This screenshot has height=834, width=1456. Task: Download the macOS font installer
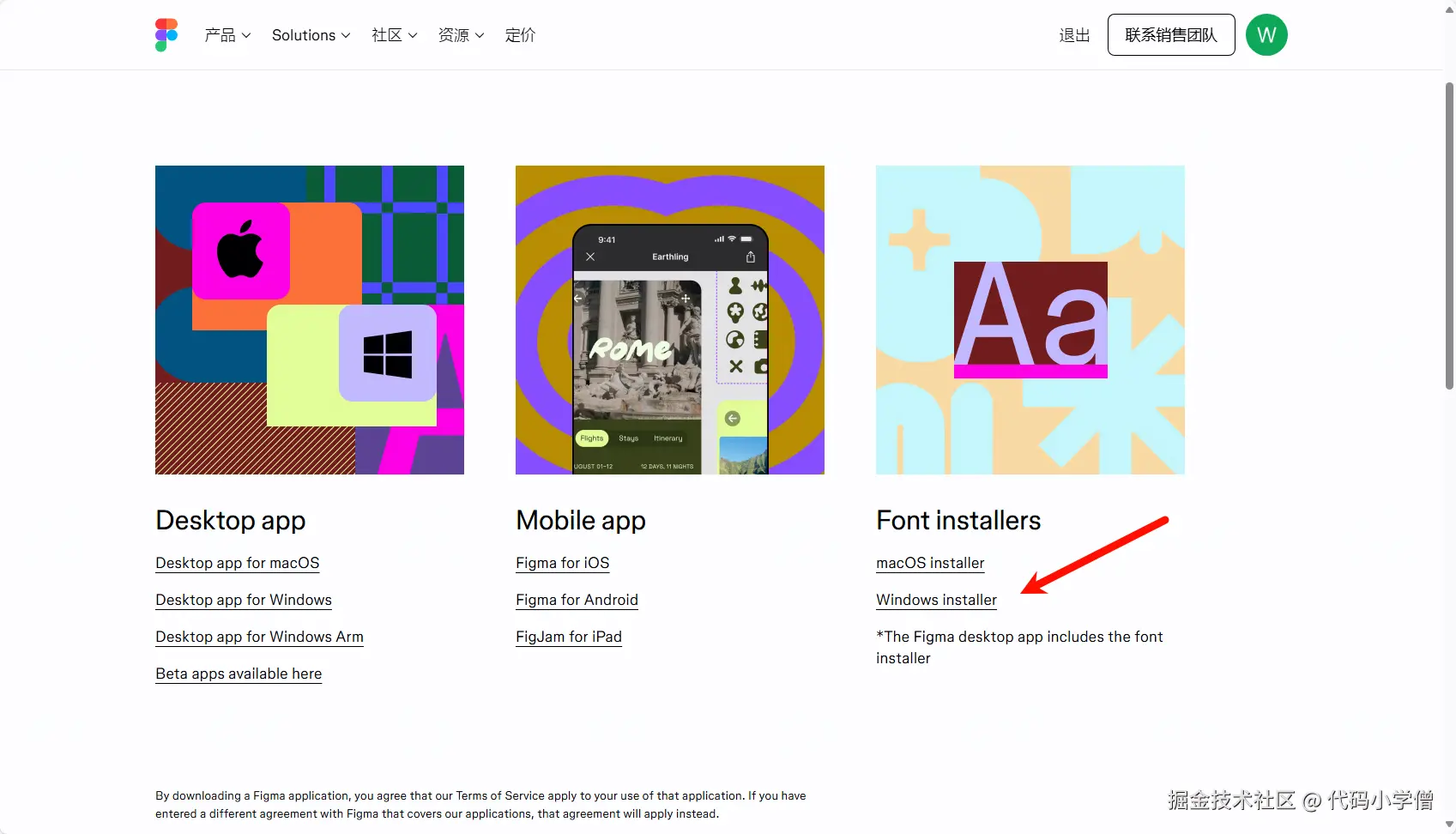[x=930, y=563]
